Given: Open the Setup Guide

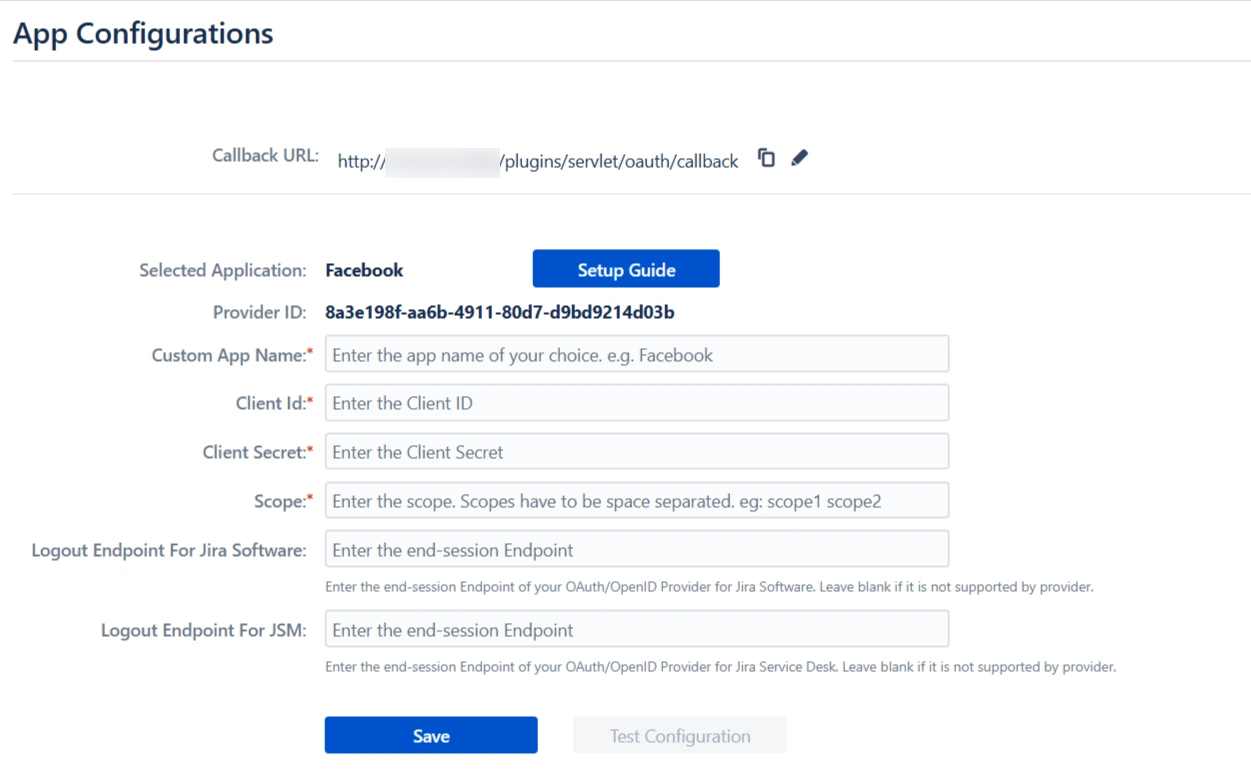Looking at the screenshot, I should 626,269.
